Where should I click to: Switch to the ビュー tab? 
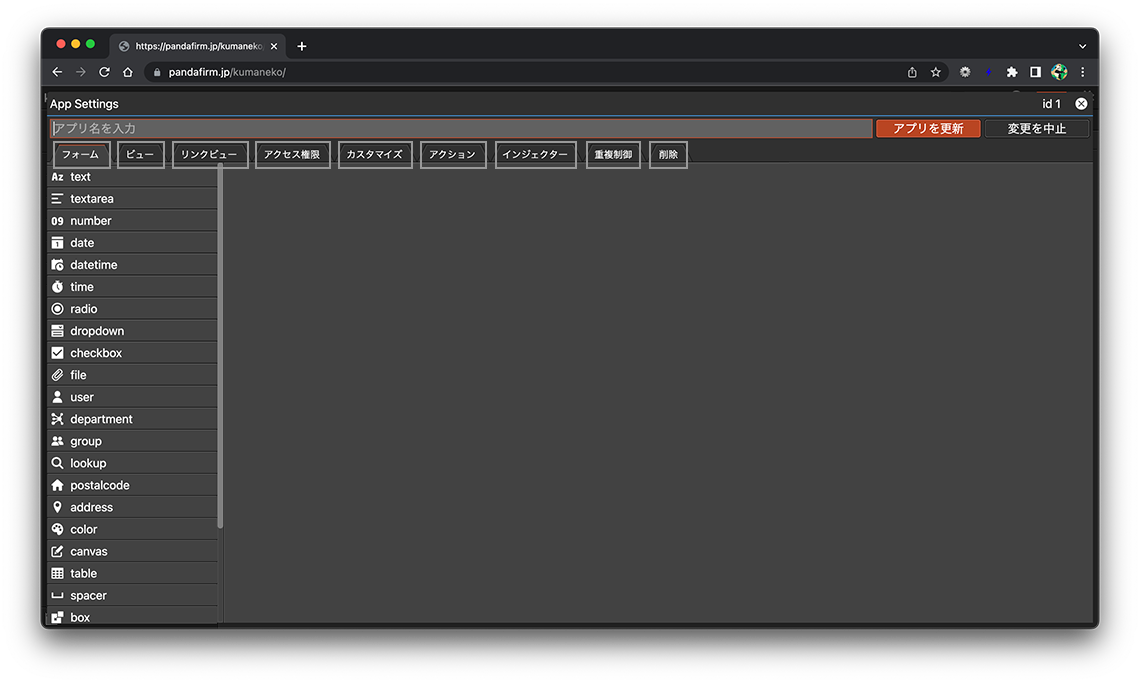click(x=140, y=155)
